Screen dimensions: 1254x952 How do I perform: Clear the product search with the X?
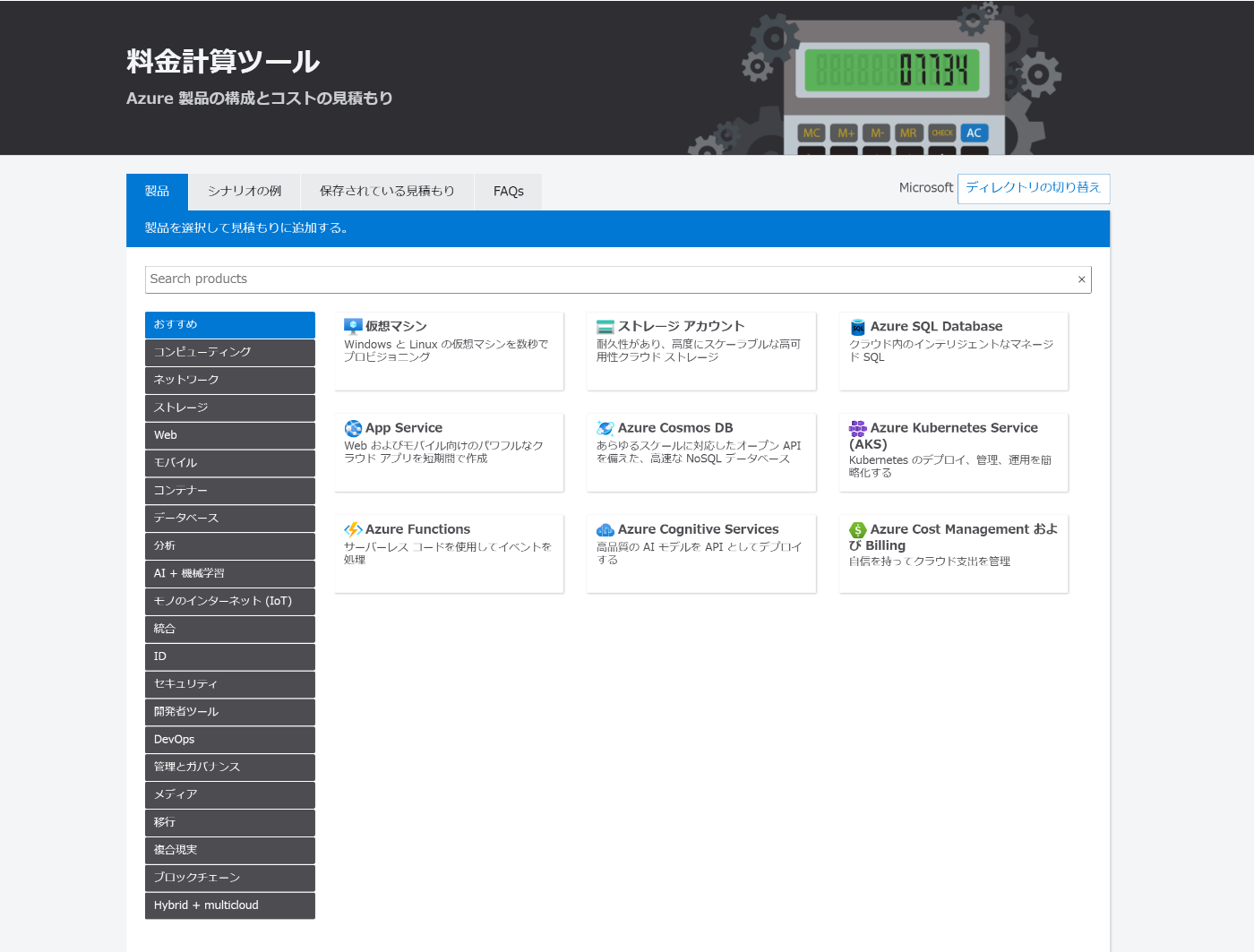(x=1081, y=279)
